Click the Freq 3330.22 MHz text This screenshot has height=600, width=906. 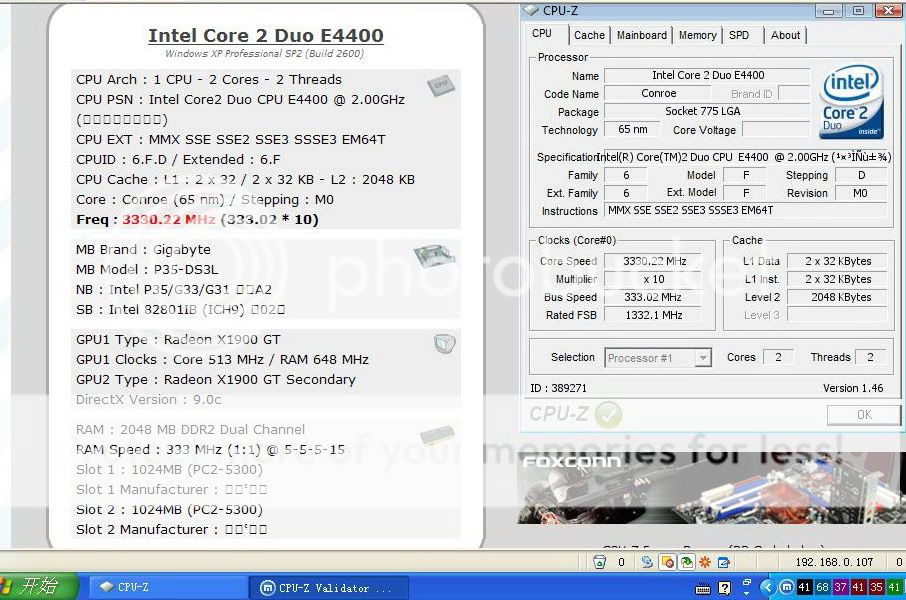(197, 220)
